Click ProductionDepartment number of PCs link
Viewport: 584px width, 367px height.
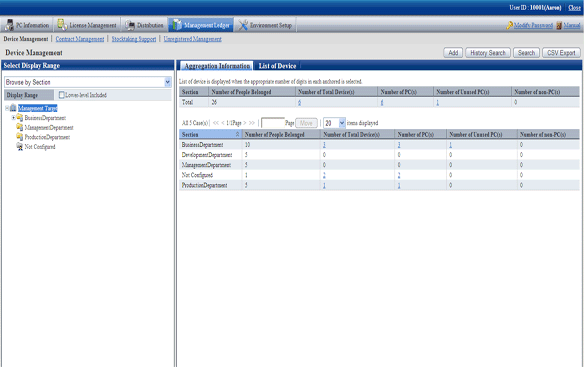pyautogui.click(x=399, y=185)
